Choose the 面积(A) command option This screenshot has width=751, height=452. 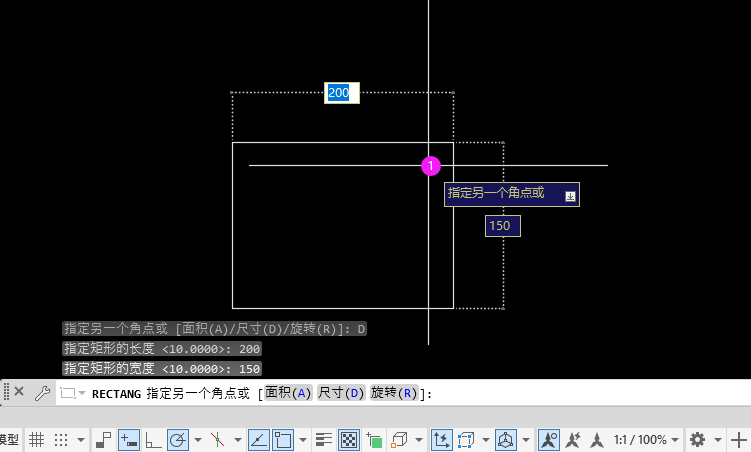(288, 393)
